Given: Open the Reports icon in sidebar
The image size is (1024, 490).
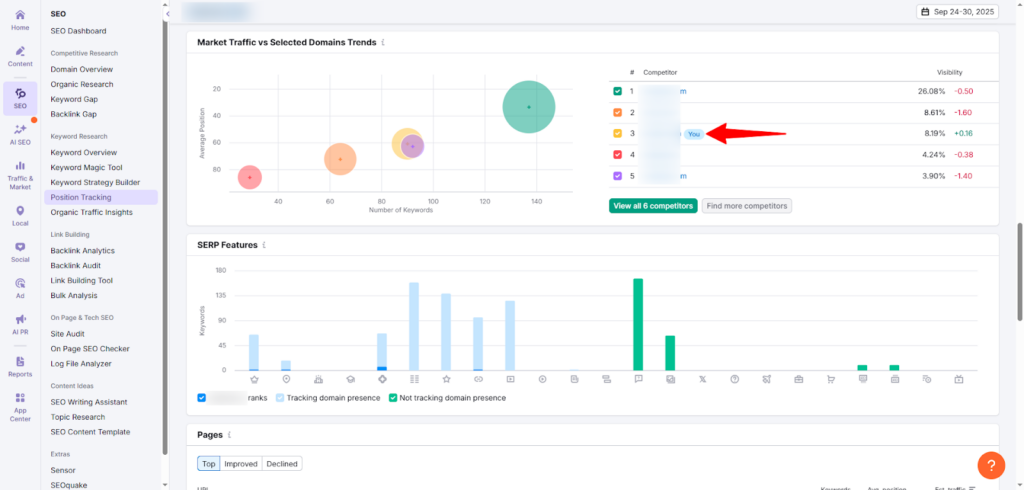Looking at the screenshot, I should click(x=20, y=365).
